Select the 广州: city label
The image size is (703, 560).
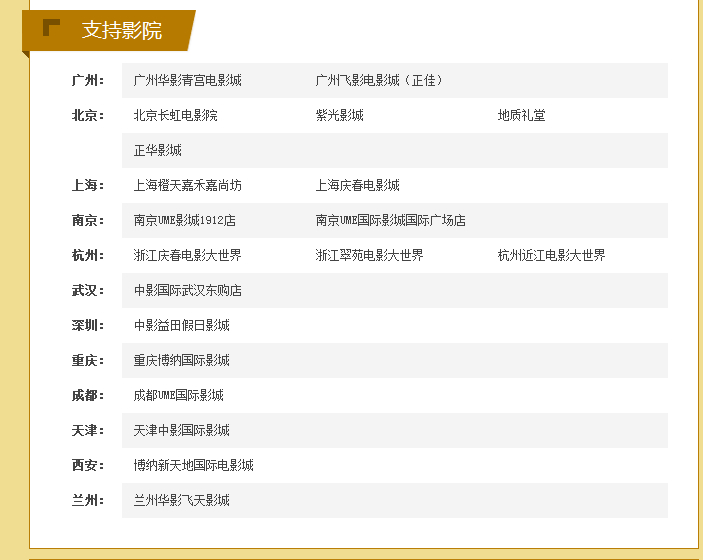tap(88, 81)
